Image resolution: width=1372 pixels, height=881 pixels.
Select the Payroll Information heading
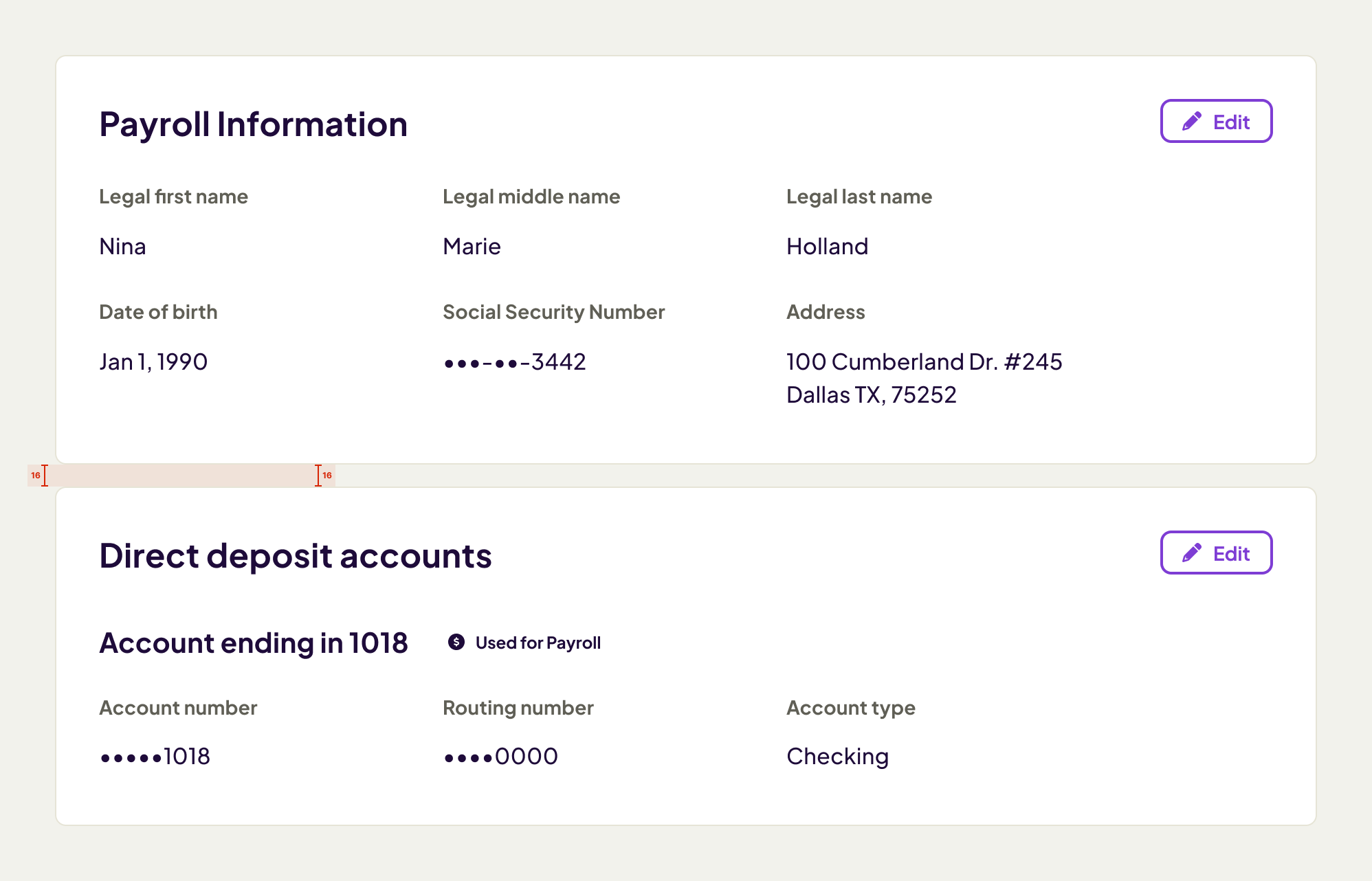[253, 124]
